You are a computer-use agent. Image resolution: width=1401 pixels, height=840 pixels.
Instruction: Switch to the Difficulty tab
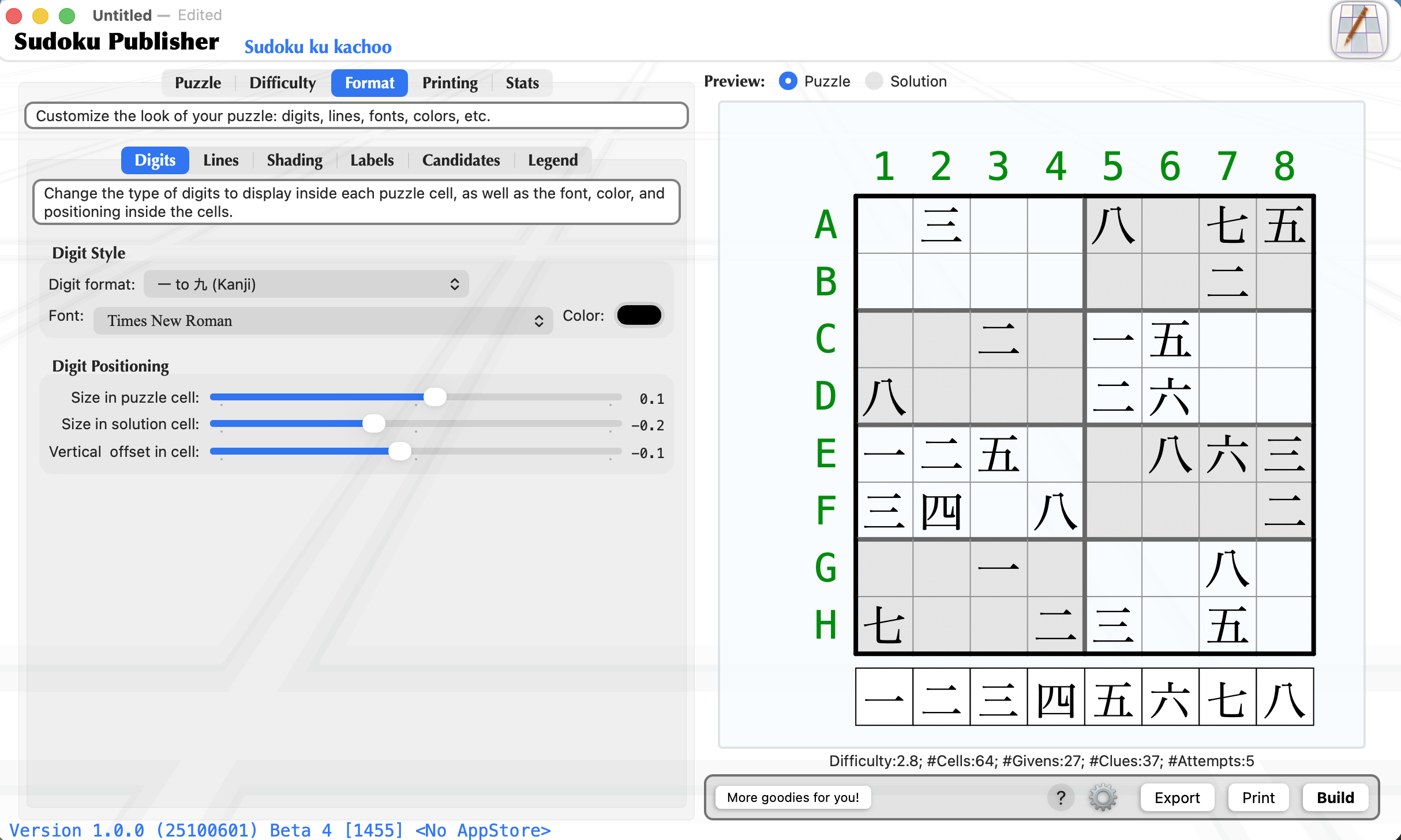[x=282, y=83]
